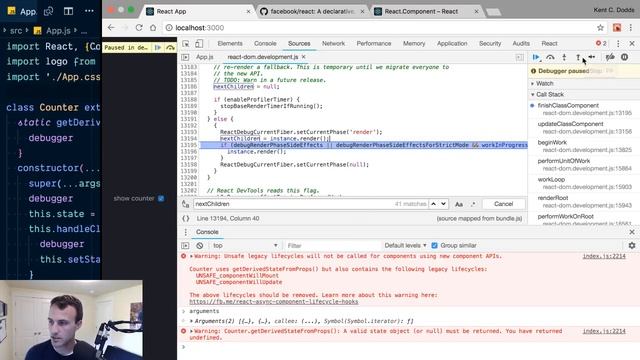The image size is (640, 360).
Task: Open the Default levels dropdown
Action: pyautogui.click(x=405, y=246)
